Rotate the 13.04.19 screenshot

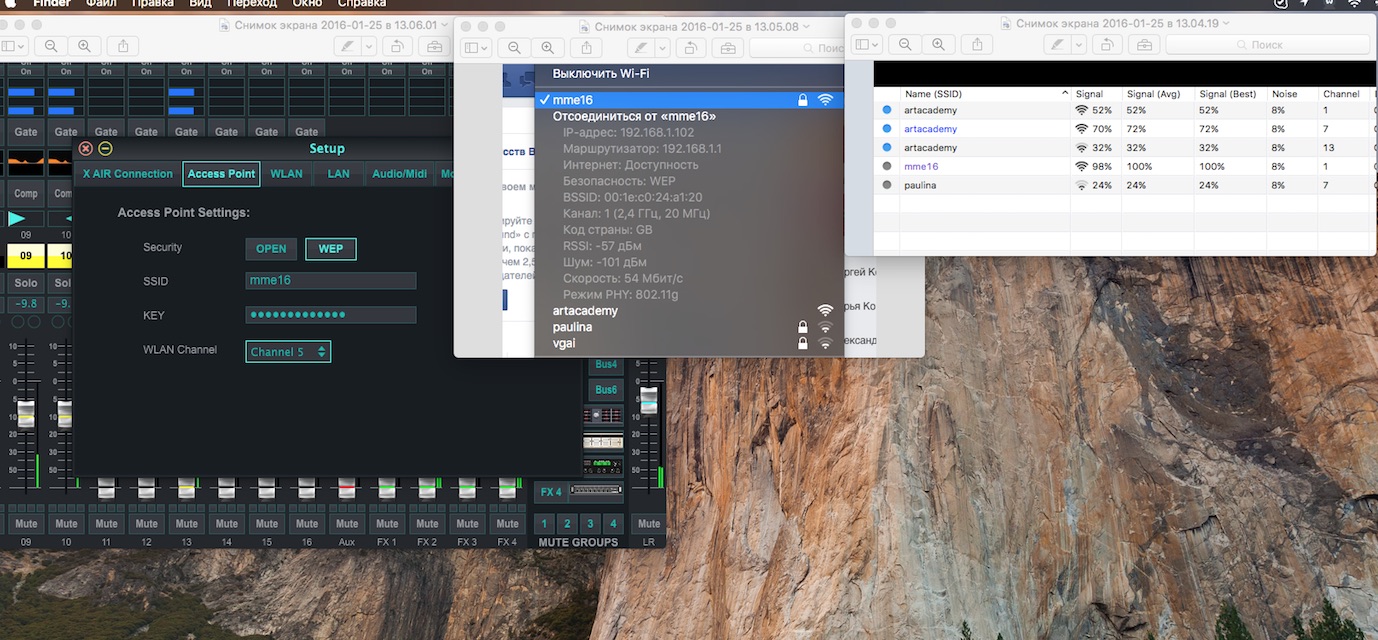1107,44
